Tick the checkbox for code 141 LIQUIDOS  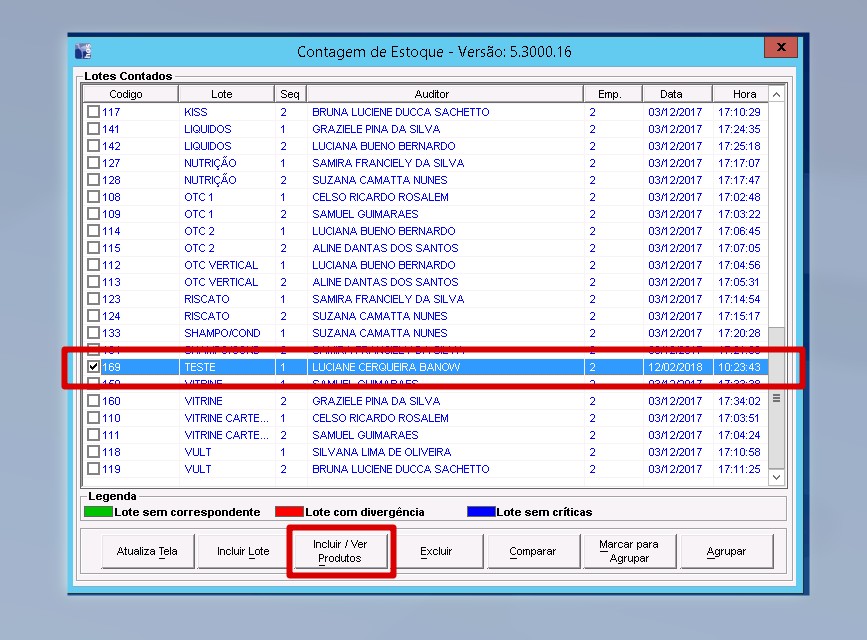(x=93, y=129)
